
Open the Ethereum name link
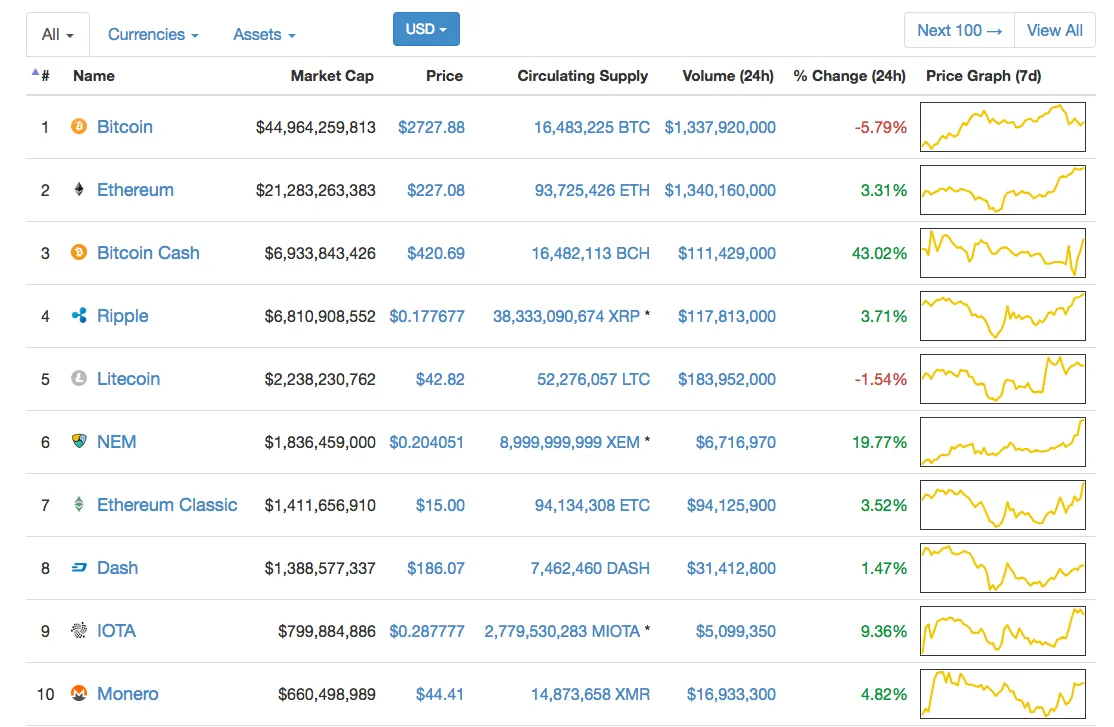point(135,190)
